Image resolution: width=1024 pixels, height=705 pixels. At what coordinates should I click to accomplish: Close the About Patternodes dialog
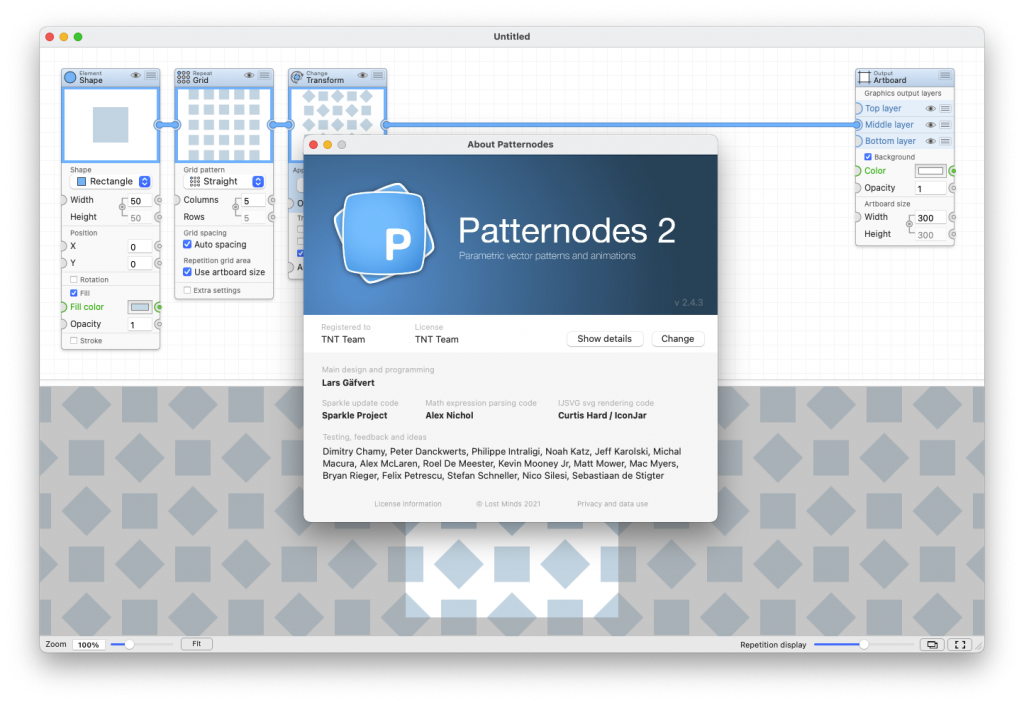tap(313, 144)
